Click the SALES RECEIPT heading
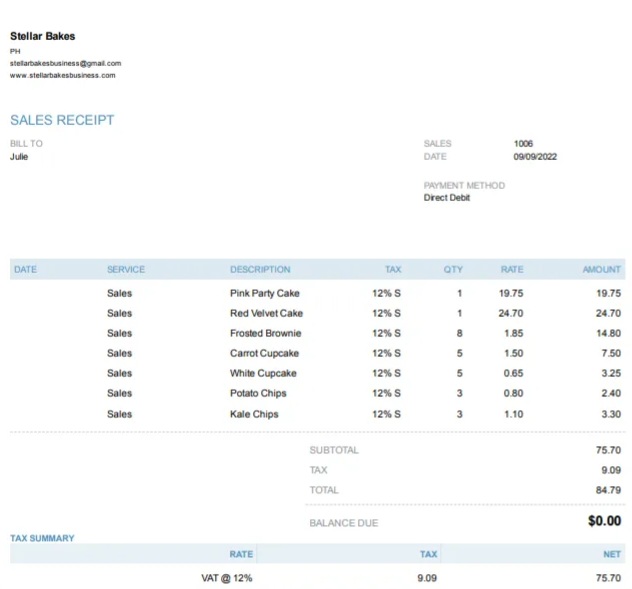632x589 pixels. click(62, 120)
